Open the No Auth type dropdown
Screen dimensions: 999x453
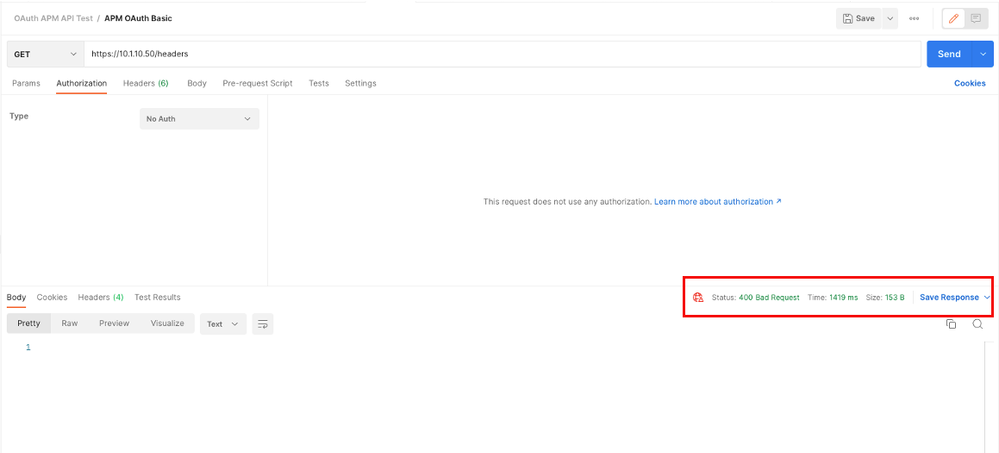(199, 119)
